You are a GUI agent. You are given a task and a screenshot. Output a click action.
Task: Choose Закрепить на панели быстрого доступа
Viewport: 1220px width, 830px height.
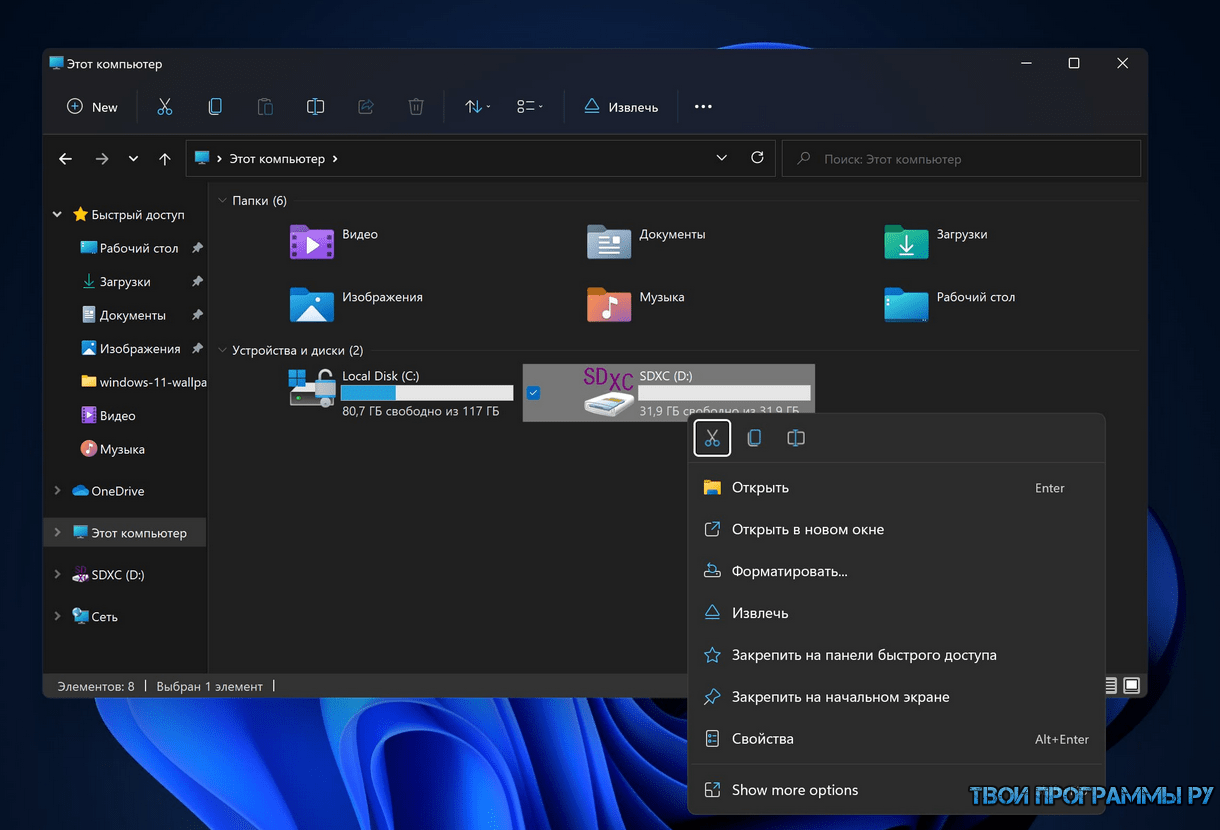pos(897,656)
